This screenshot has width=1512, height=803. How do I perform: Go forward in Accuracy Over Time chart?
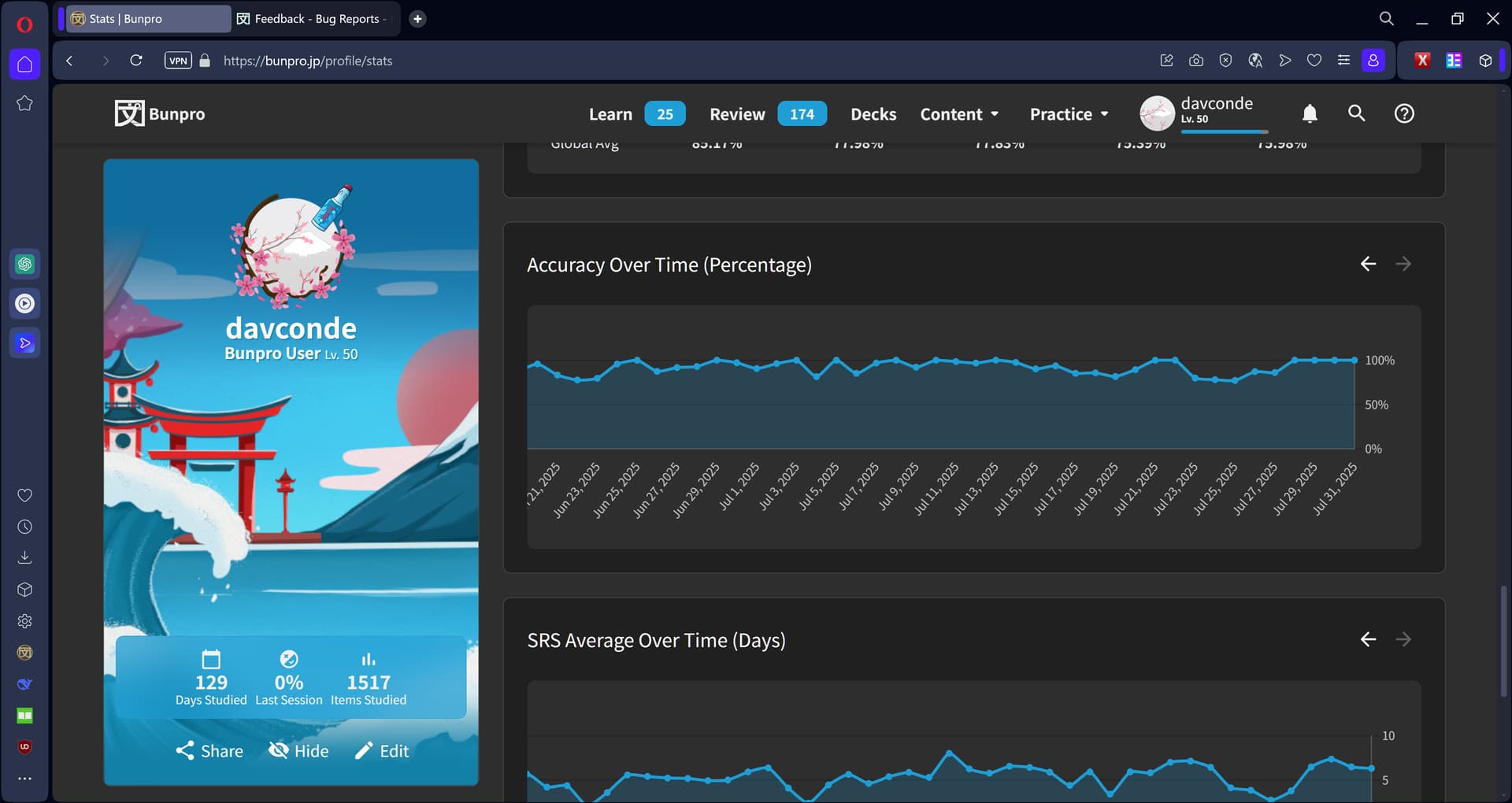(x=1403, y=264)
